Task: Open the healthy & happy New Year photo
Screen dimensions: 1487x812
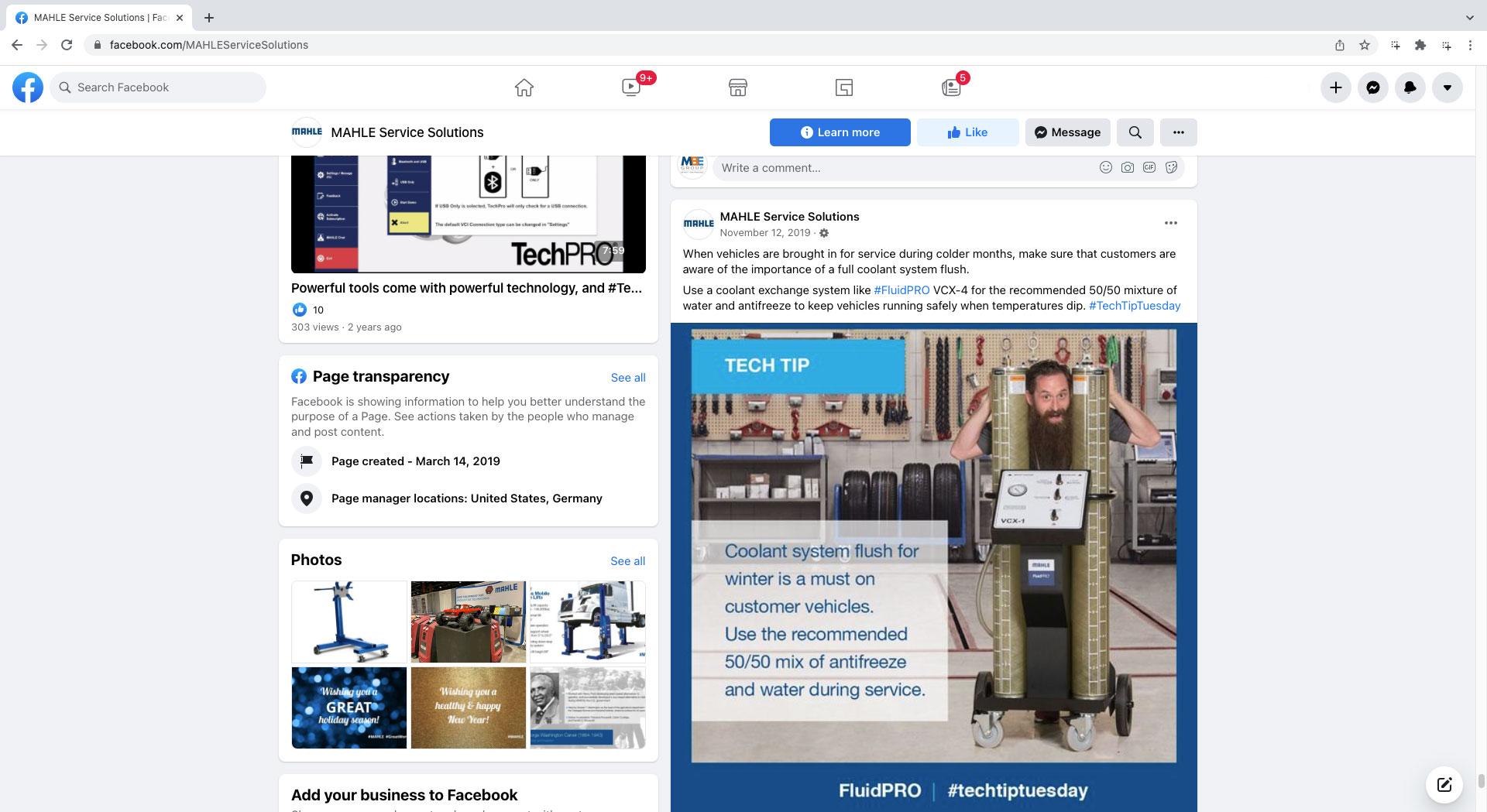Action: click(469, 708)
